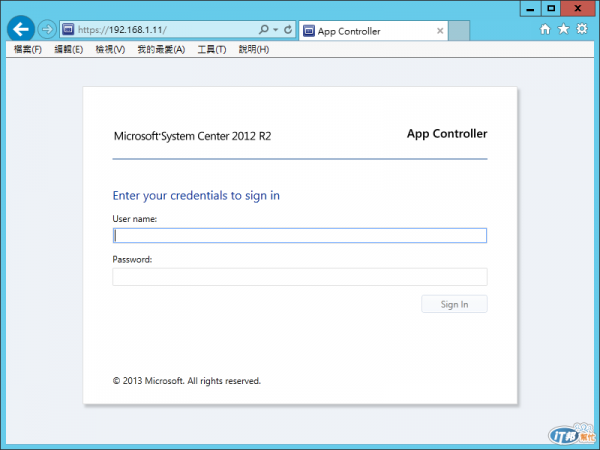Open the 編輯(E) menu
This screenshot has width=600, height=450.
click(x=68, y=49)
